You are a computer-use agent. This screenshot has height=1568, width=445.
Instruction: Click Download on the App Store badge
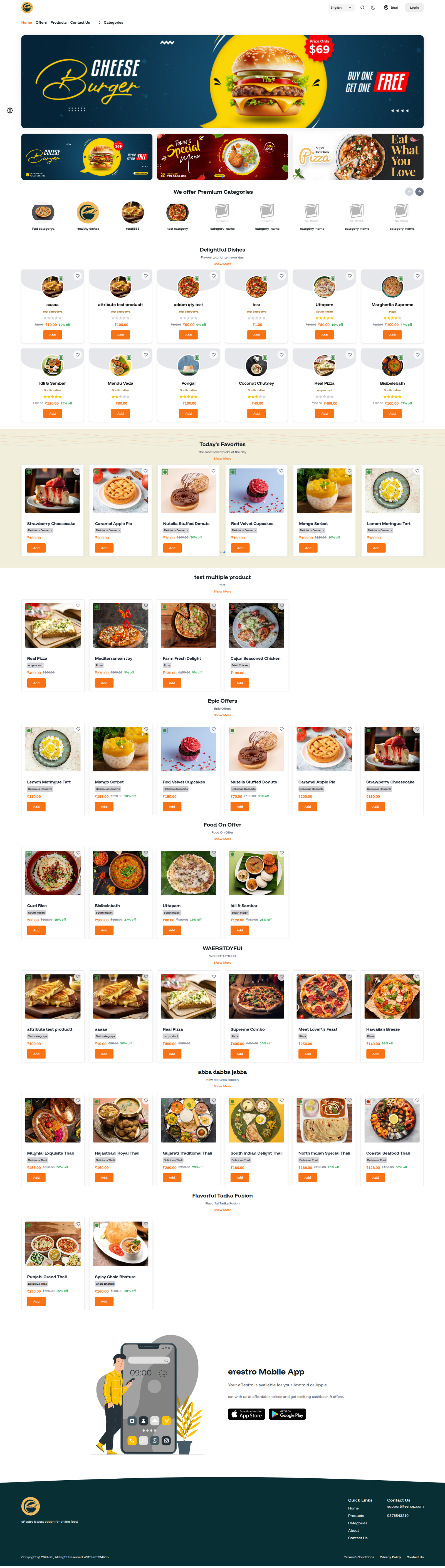[x=246, y=1414]
